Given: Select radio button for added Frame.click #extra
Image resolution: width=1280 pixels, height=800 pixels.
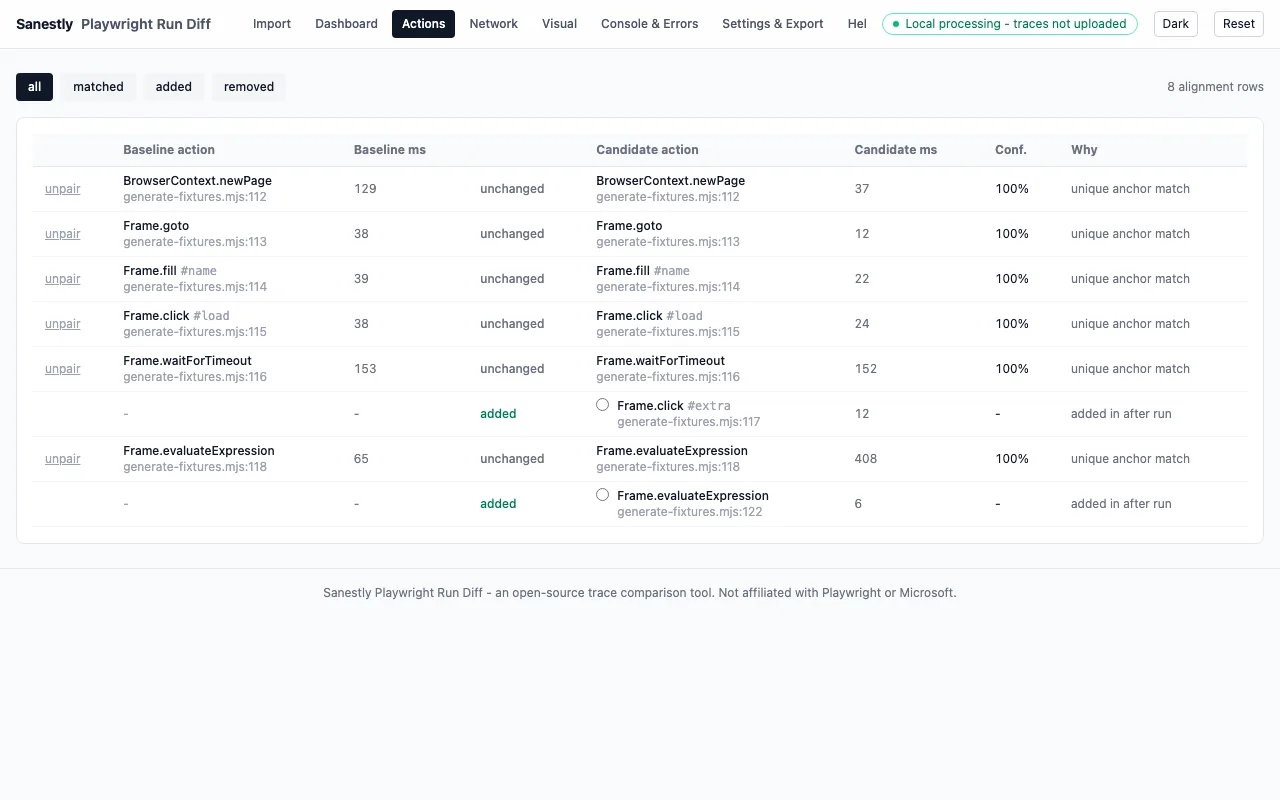Looking at the screenshot, I should 602,405.
